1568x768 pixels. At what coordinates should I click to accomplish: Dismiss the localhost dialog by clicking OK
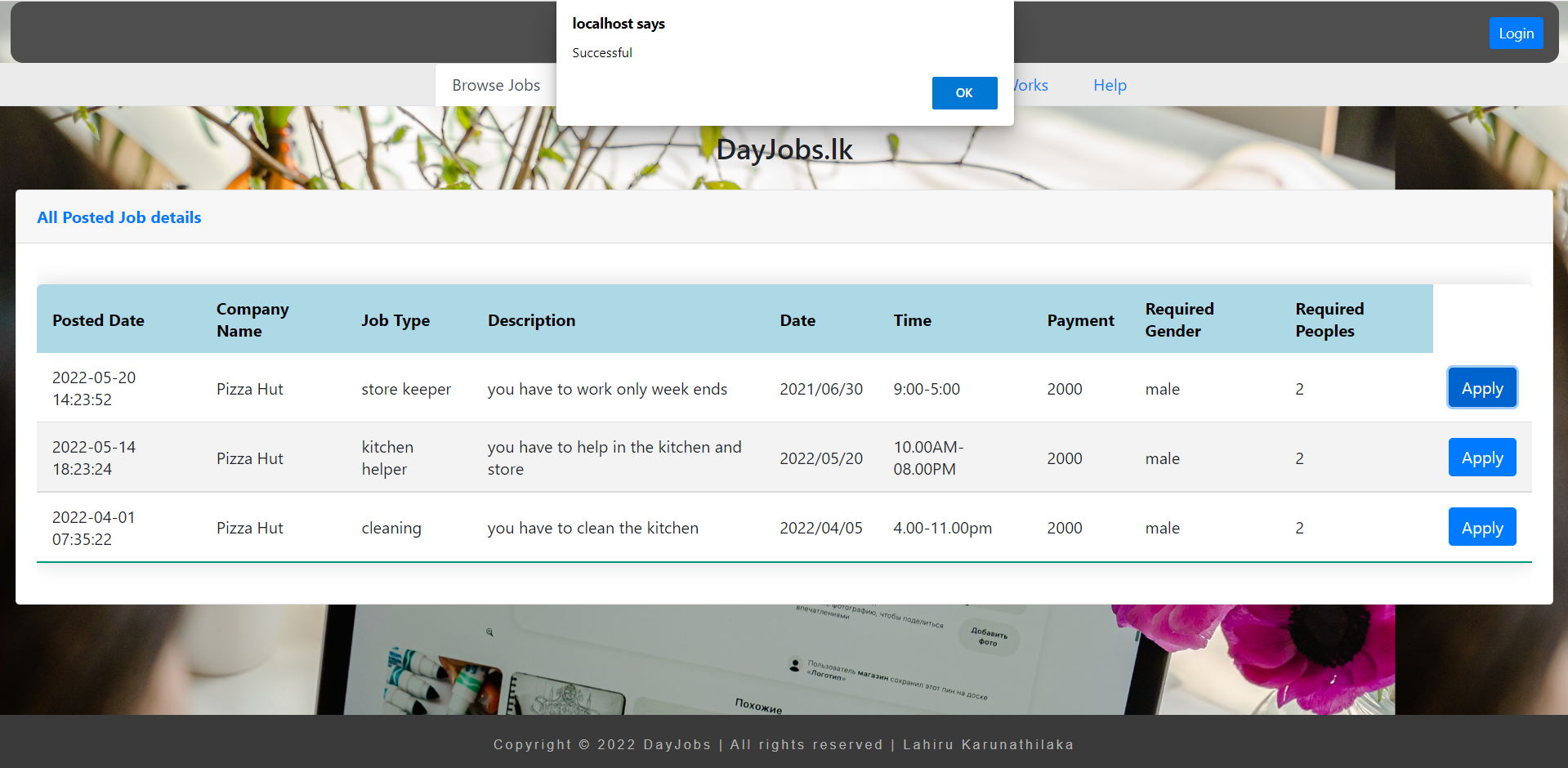[964, 92]
